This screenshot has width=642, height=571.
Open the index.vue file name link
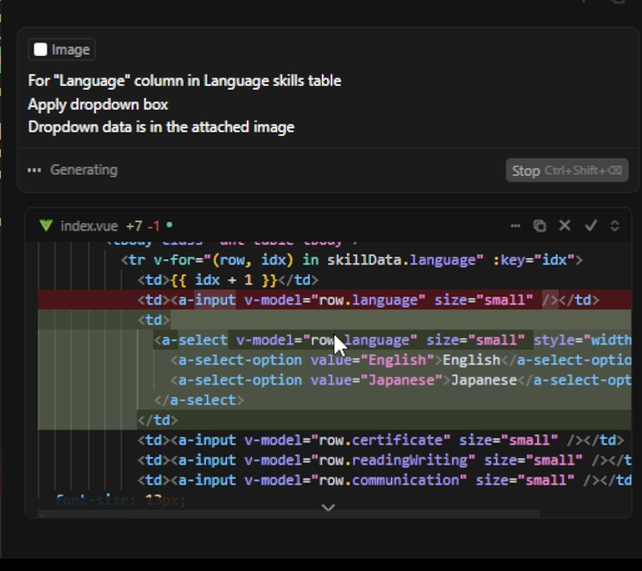click(89, 226)
